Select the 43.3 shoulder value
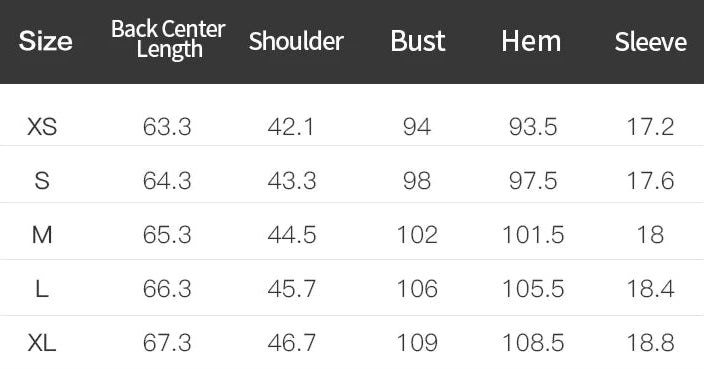The width and height of the screenshot is (704, 369). [x=292, y=180]
